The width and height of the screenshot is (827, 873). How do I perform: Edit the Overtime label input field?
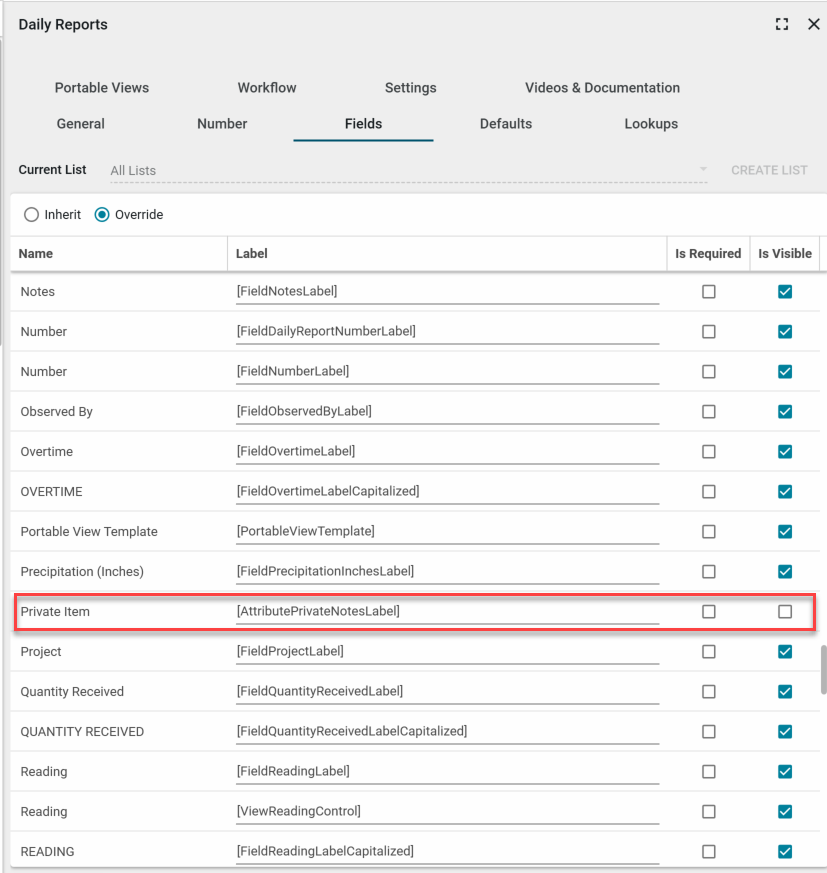(447, 452)
